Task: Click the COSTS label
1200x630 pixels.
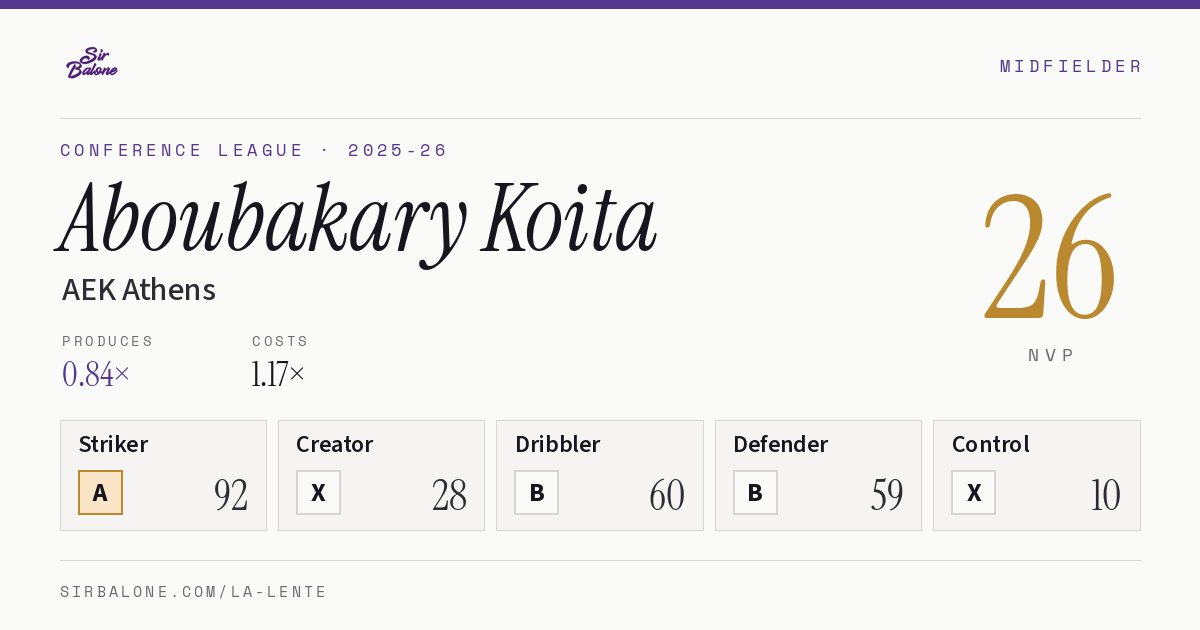Action: click(280, 341)
